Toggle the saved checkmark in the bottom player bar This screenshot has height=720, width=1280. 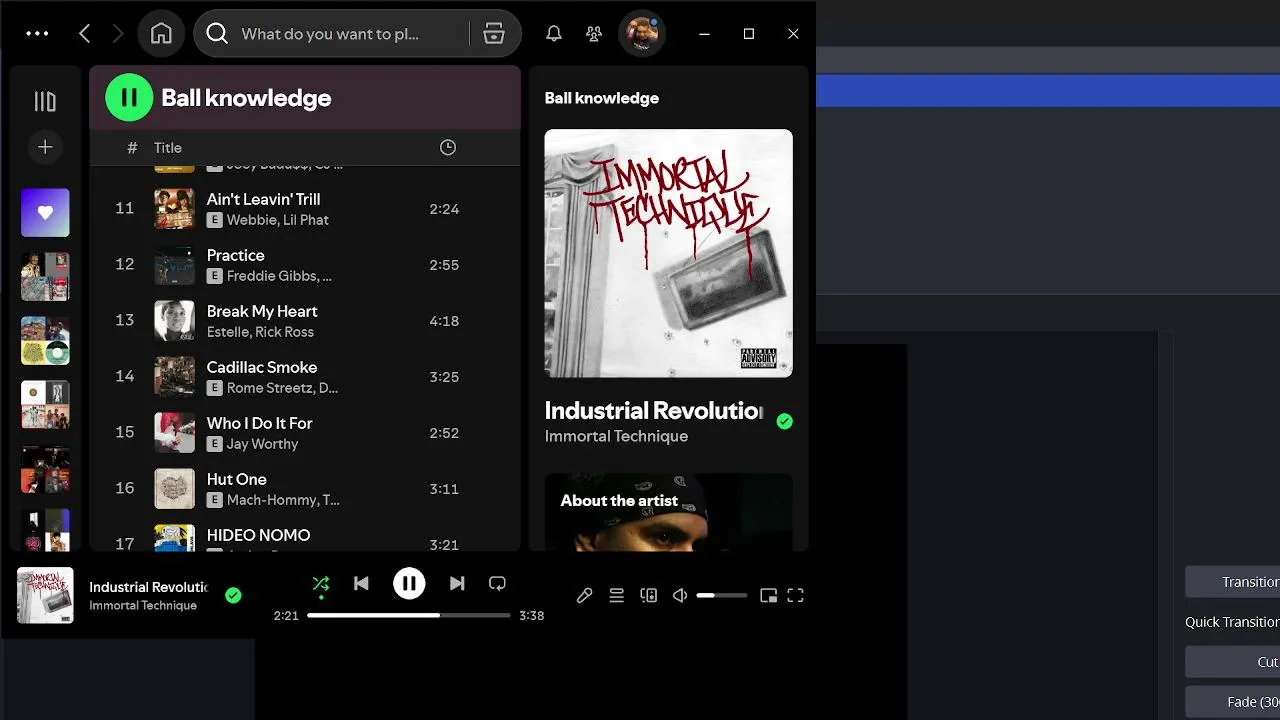(233, 595)
